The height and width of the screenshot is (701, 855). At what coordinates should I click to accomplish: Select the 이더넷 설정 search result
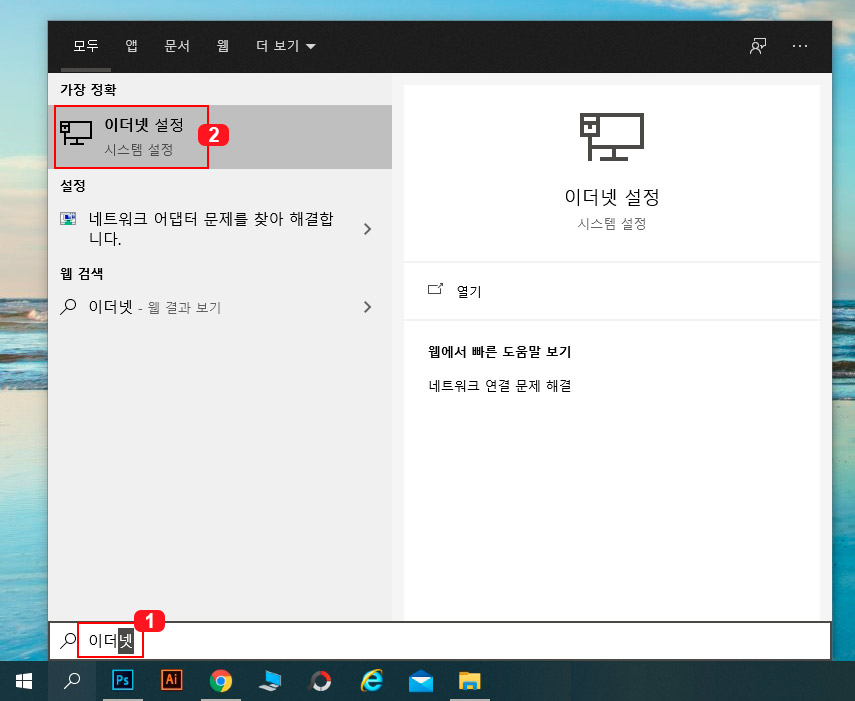(x=130, y=133)
